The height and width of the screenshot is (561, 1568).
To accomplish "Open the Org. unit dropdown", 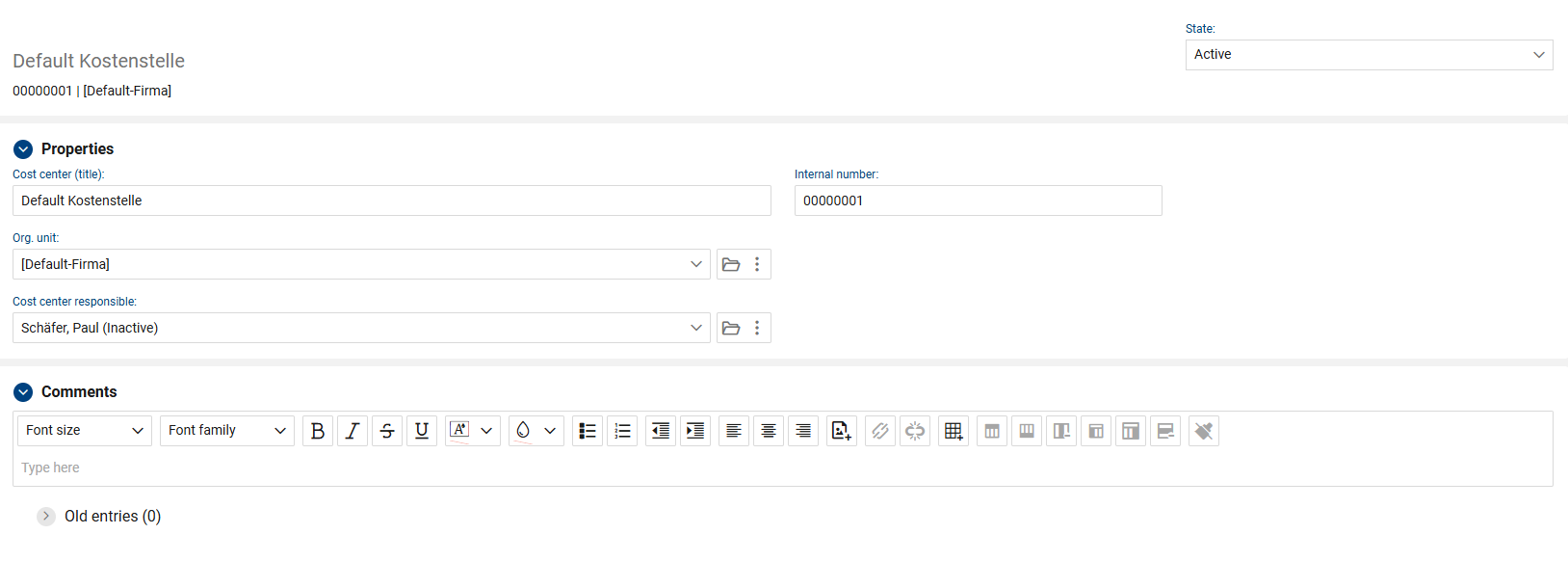I will click(x=361, y=264).
